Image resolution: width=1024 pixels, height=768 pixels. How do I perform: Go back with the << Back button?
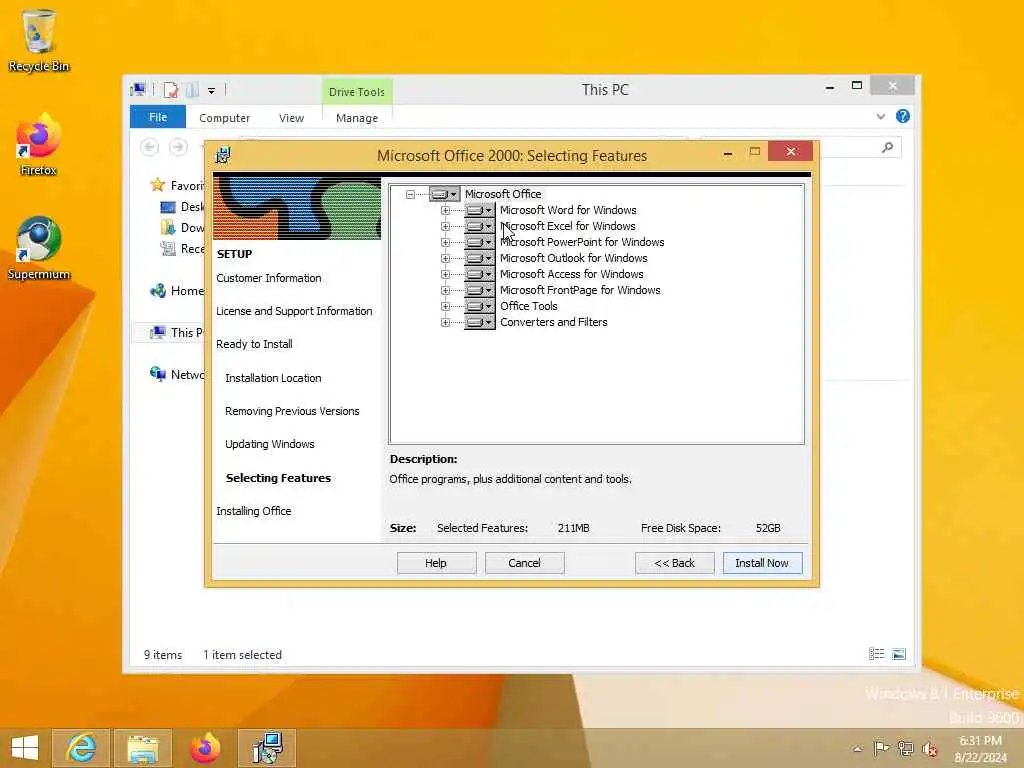coord(675,563)
